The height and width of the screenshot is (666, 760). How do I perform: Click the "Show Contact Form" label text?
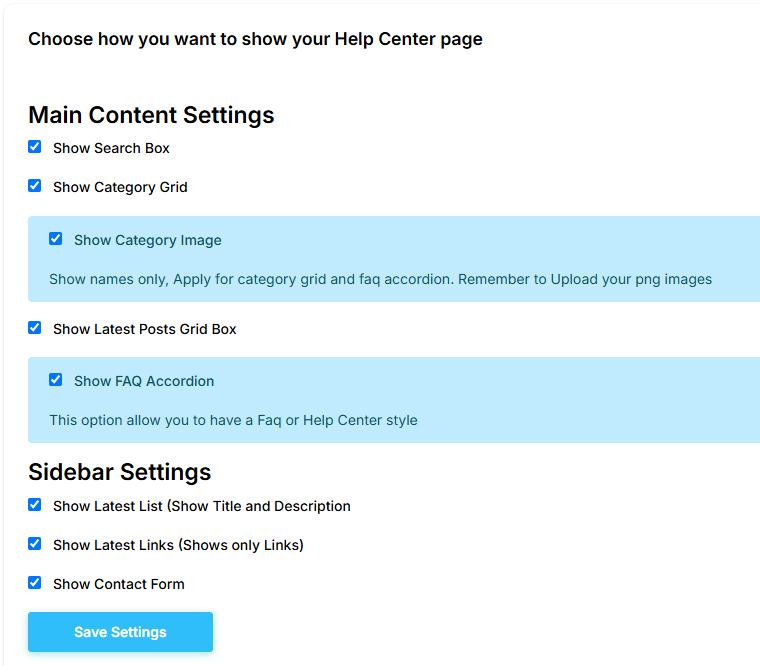point(118,584)
